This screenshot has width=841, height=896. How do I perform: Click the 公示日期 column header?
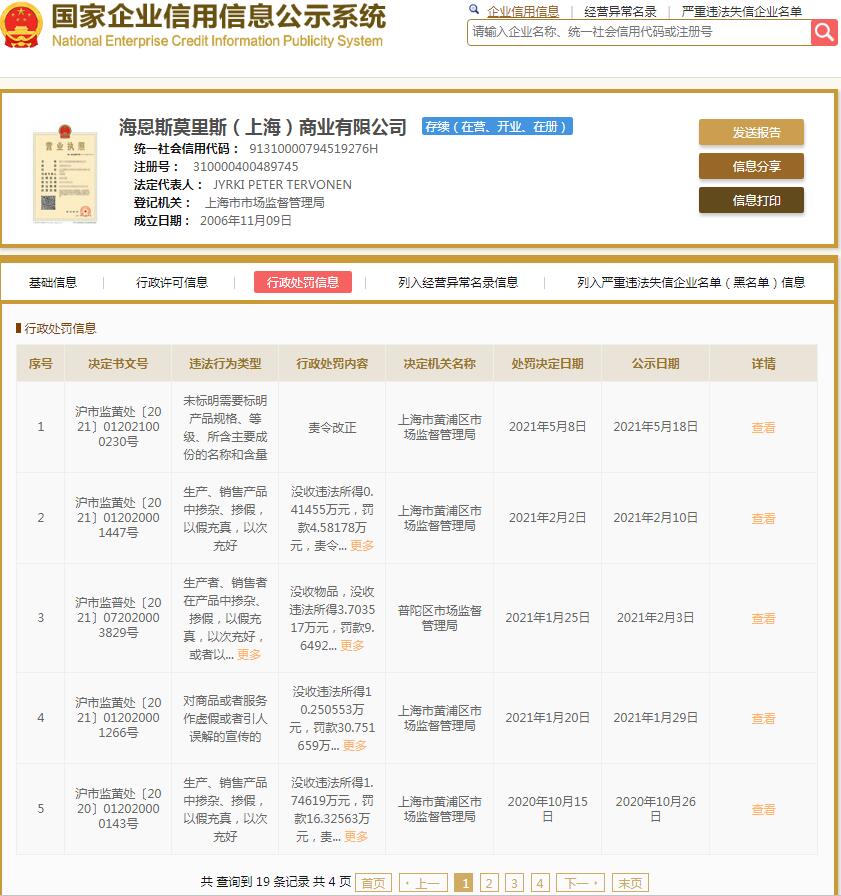point(655,363)
